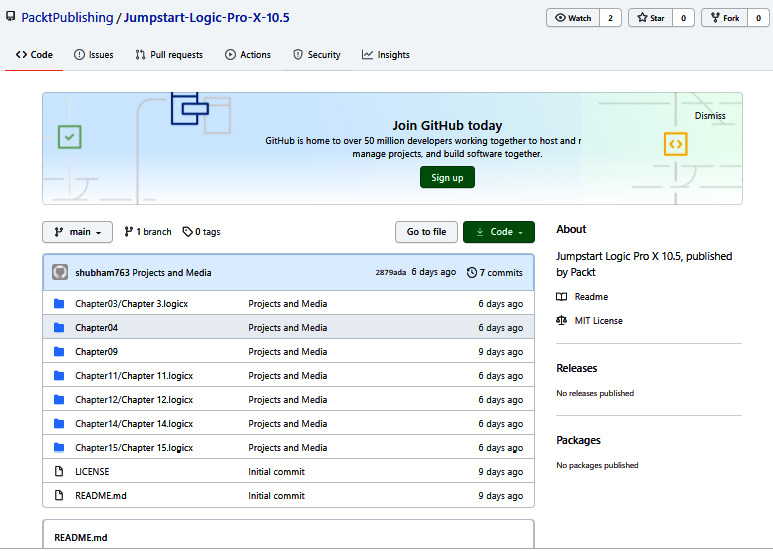Viewport: 773px width, 551px height.
Task: Switch to the Code tab
Action: pyautogui.click(x=34, y=55)
